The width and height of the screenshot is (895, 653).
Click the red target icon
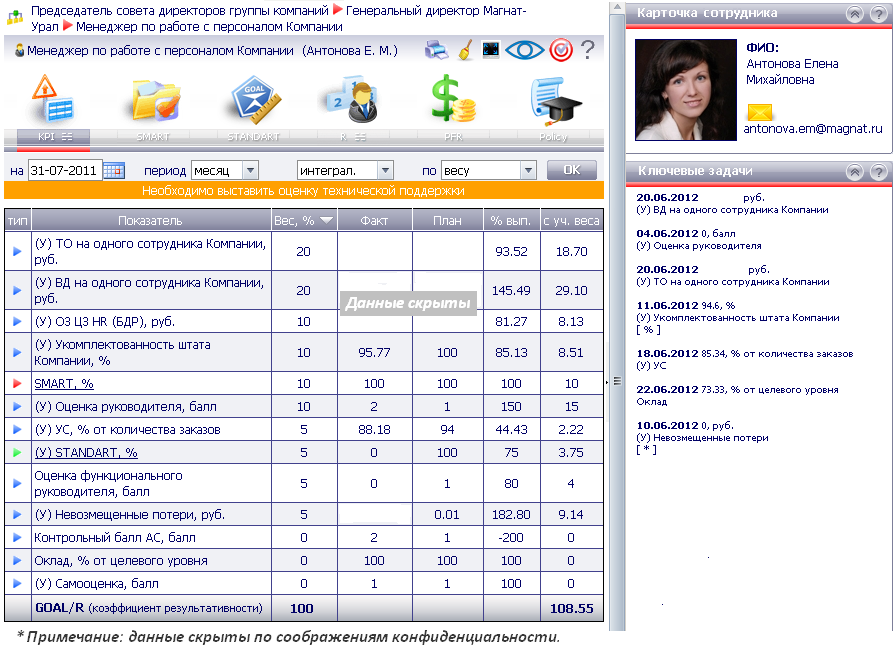coord(561,50)
